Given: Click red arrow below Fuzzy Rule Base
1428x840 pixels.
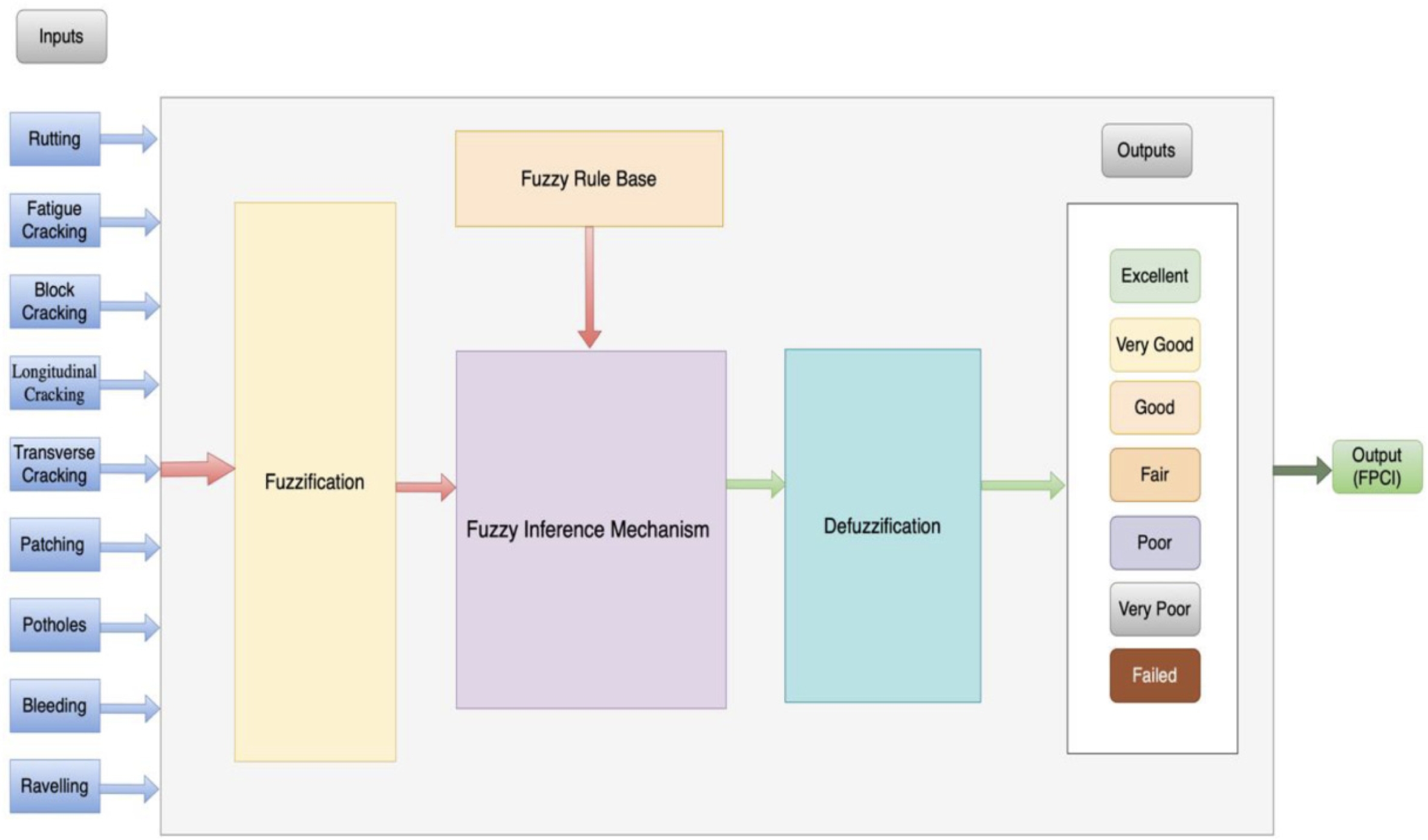Looking at the screenshot, I should coord(589,287).
